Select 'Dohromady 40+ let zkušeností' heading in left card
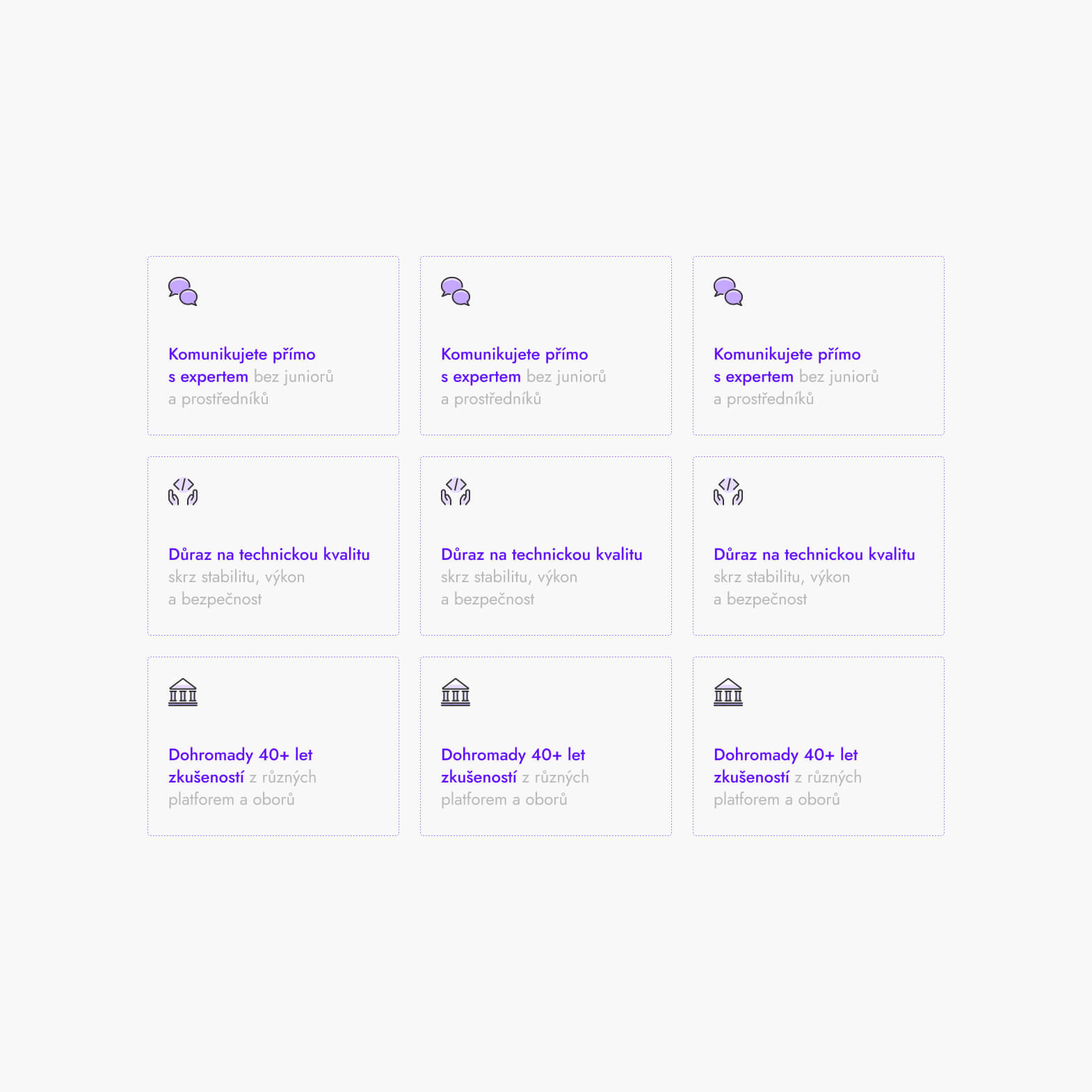The height and width of the screenshot is (1092, 1092). 241,766
